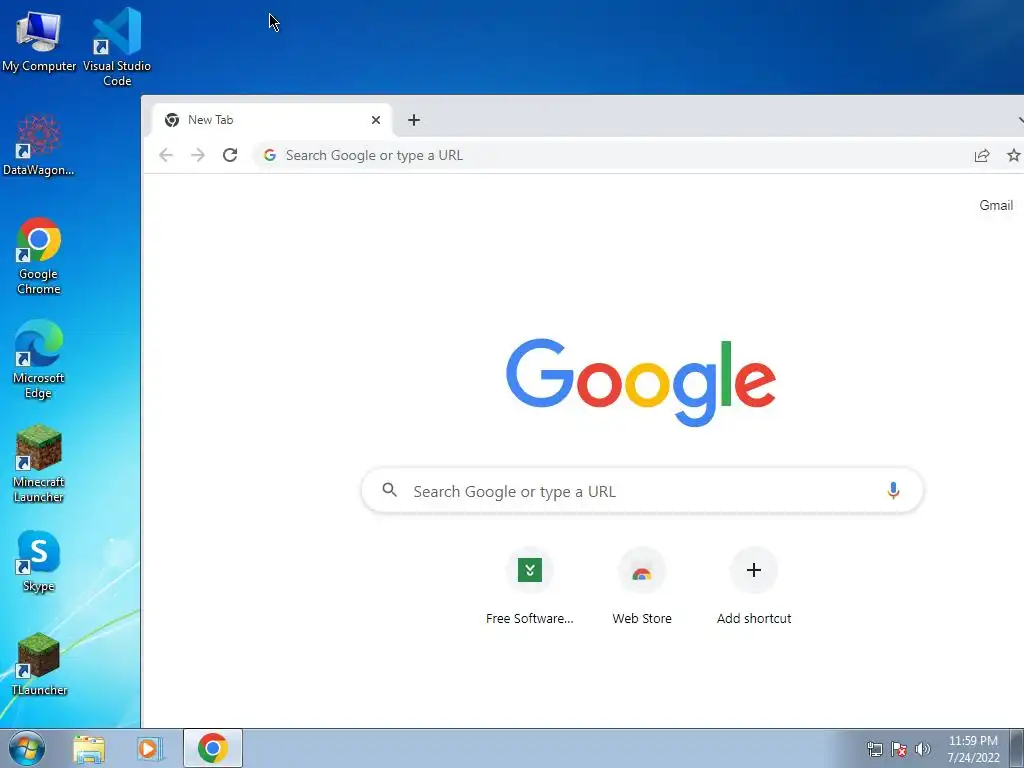
Task: Open a new tab with plus button
Action: click(413, 120)
